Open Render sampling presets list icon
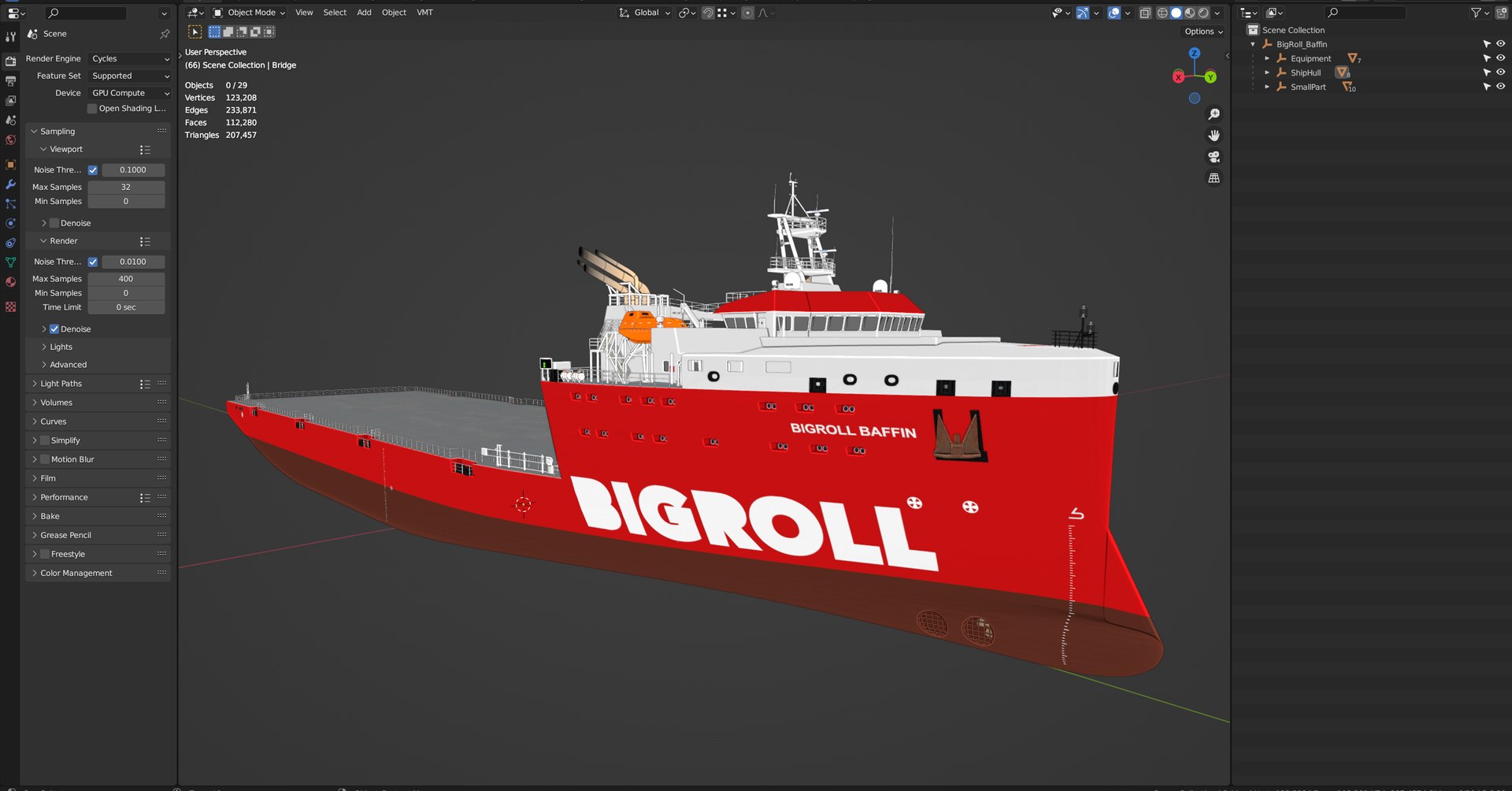The image size is (1512, 791). 145,242
